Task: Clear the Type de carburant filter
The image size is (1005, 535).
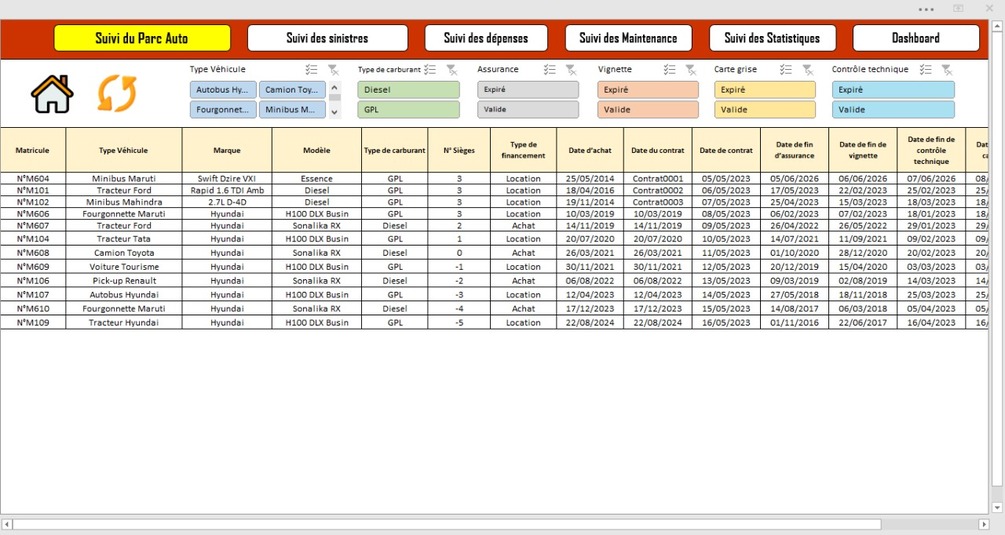Action: 452,70
